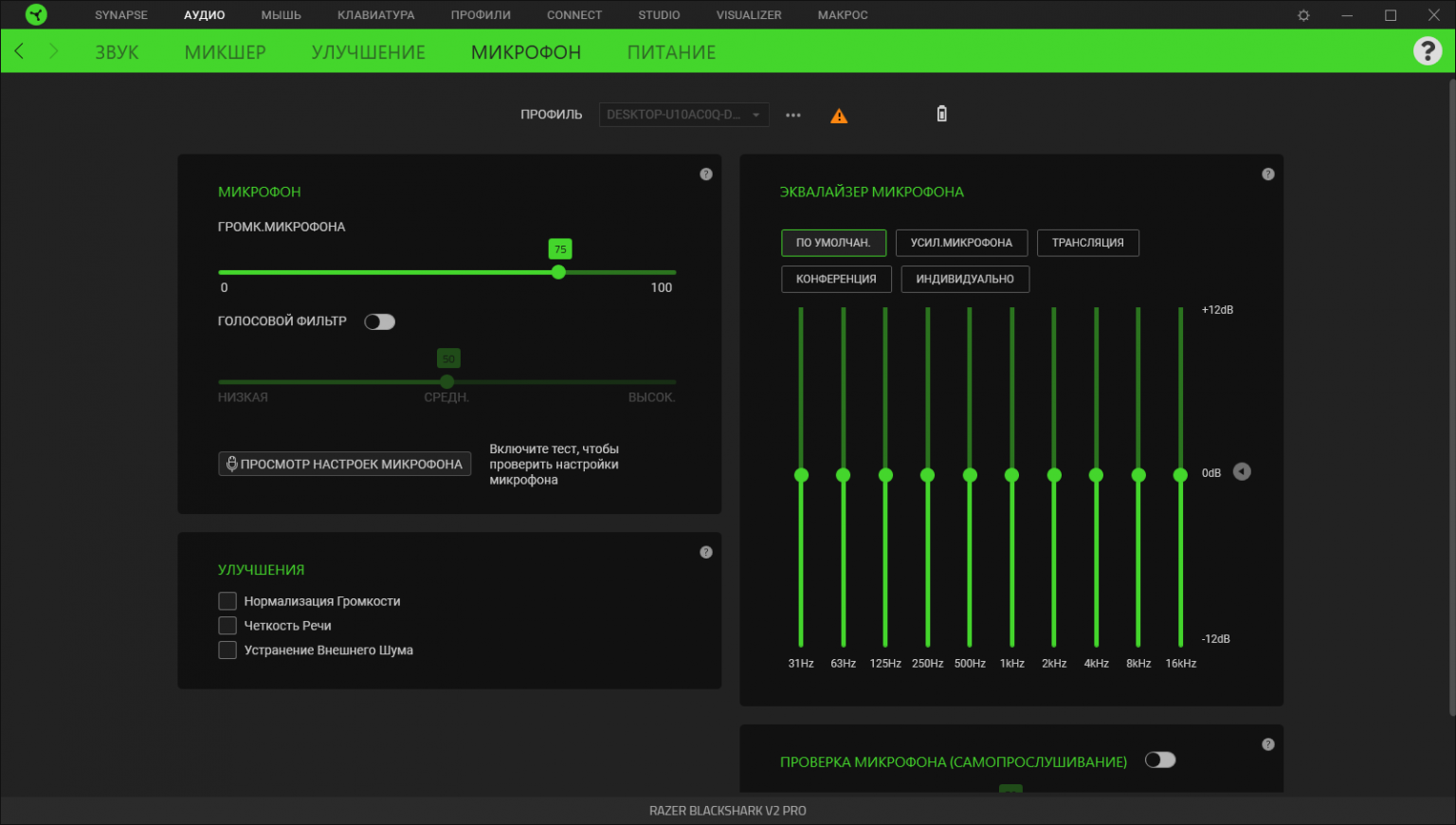This screenshot has height=825, width=1456.
Task: Click the back navigation arrow
Action: (x=19, y=51)
